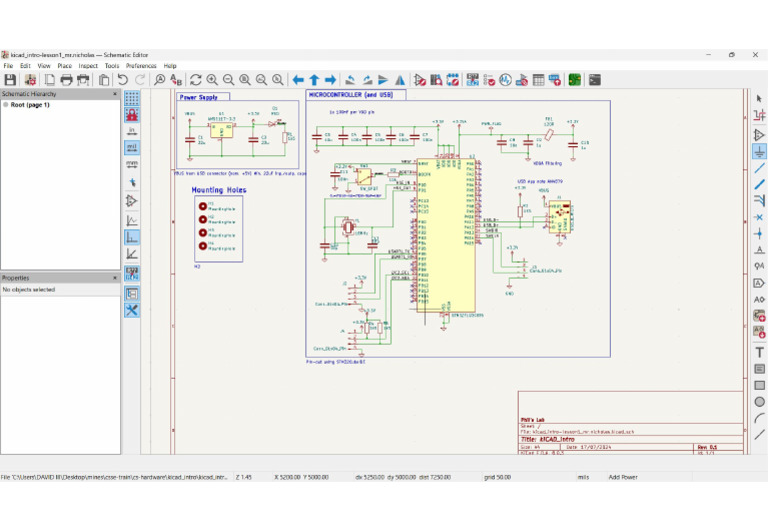The width and height of the screenshot is (768, 530).
Task: Open the Symbol Editor
Action: pos(420,80)
